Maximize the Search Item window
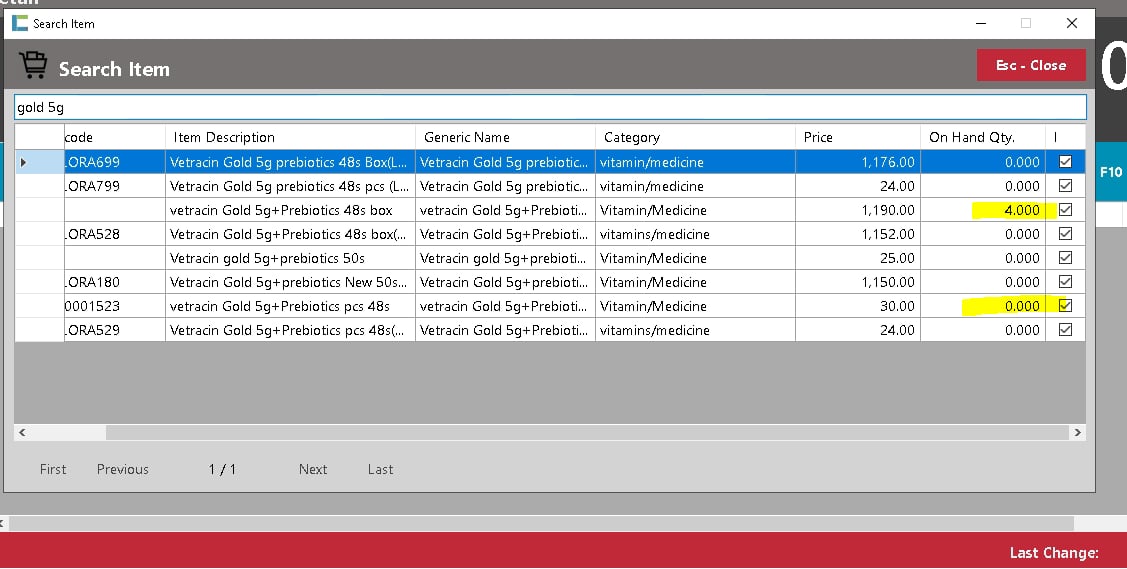The image size is (1127, 569). pos(1025,23)
